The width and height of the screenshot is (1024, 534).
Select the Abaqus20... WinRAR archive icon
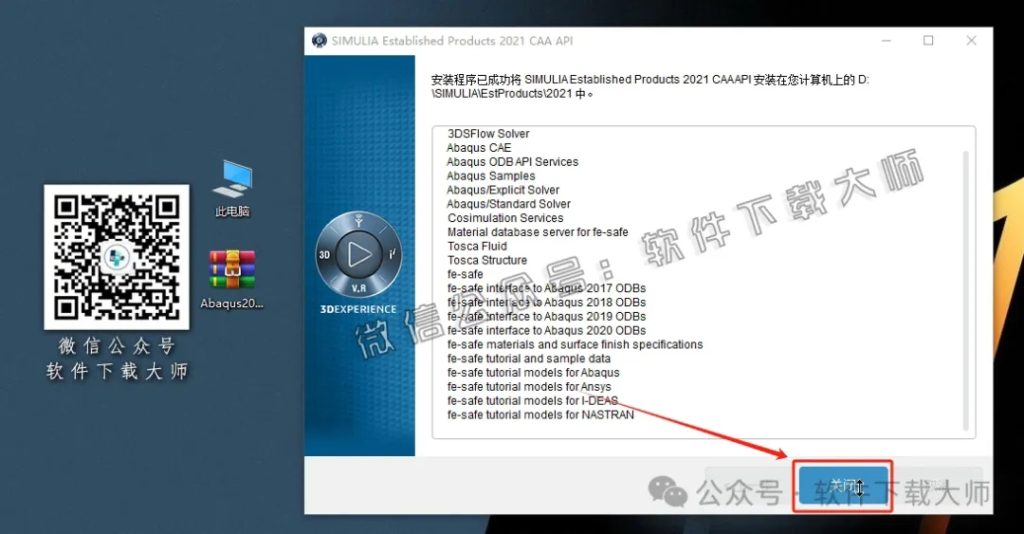click(232, 279)
